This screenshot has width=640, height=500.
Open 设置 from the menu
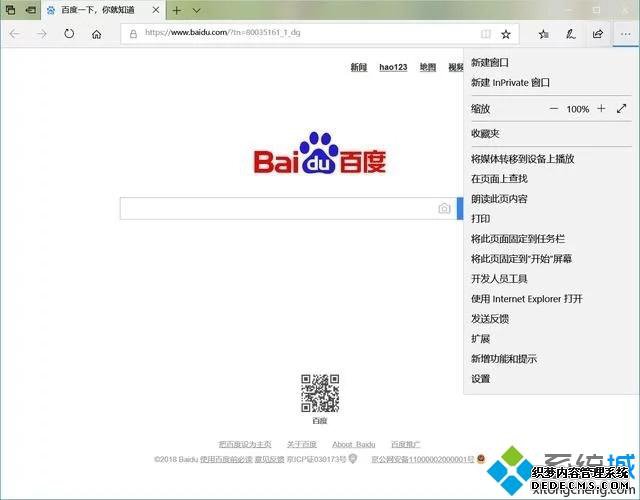pos(480,379)
